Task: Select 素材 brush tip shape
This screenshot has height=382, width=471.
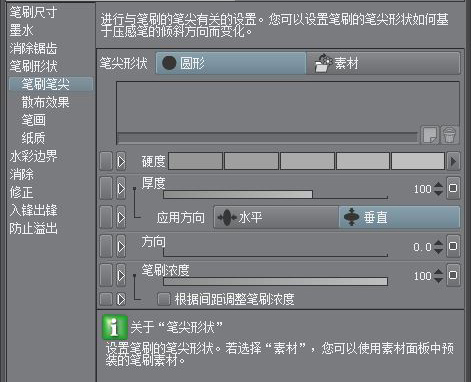Action: [x=383, y=63]
